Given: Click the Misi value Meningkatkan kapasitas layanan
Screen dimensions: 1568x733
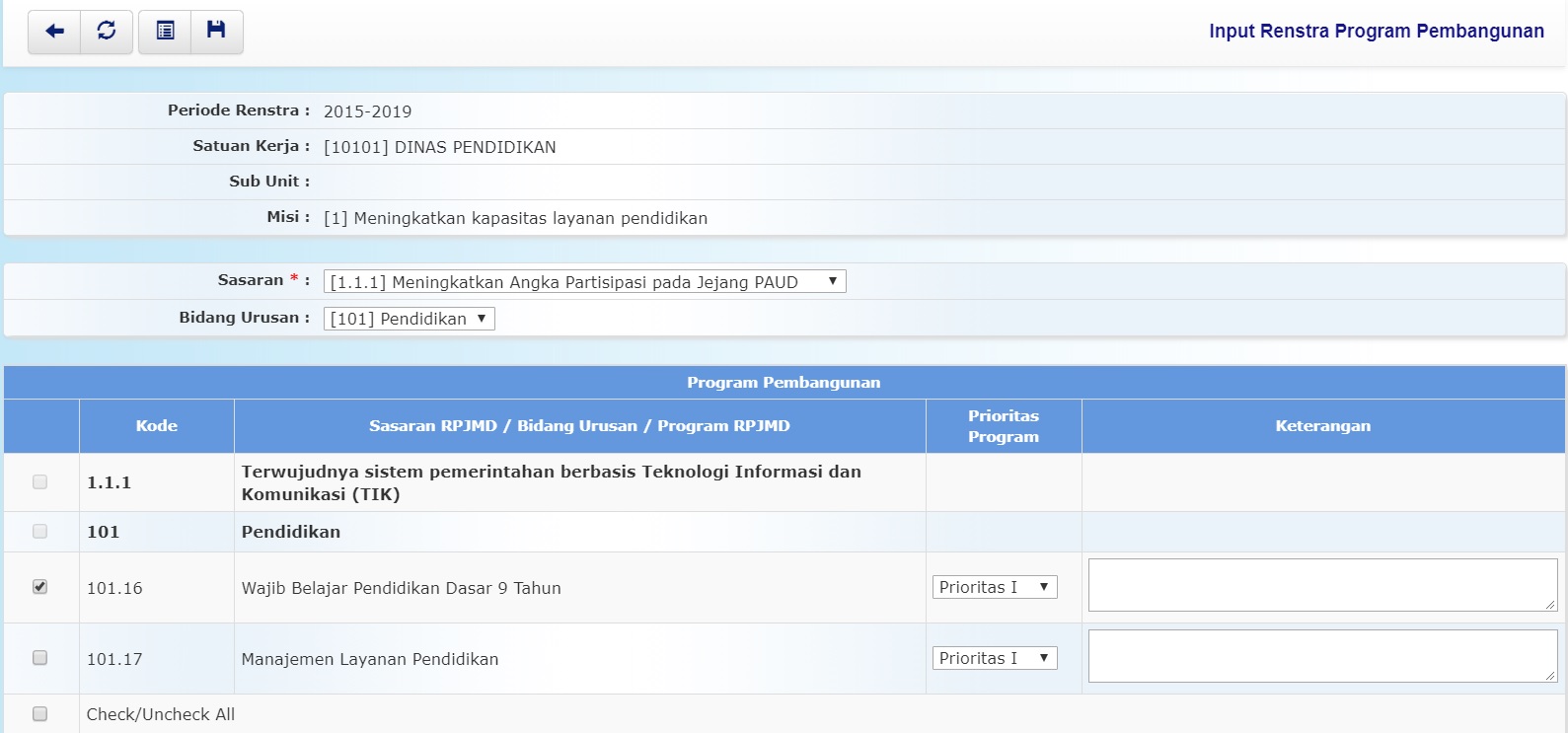Looking at the screenshot, I should (515, 218).
